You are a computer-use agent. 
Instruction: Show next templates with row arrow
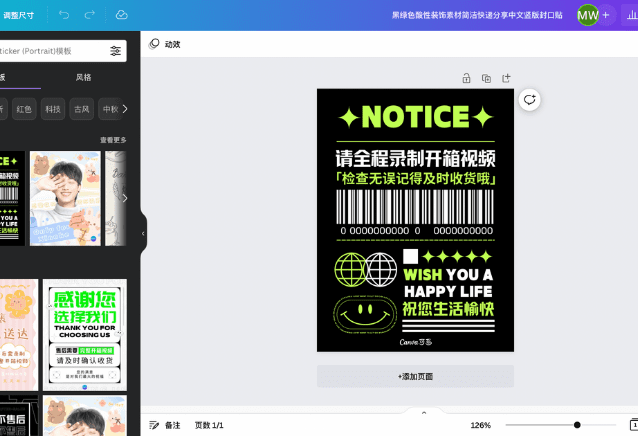pyautogui.click(x=125, y=198)
